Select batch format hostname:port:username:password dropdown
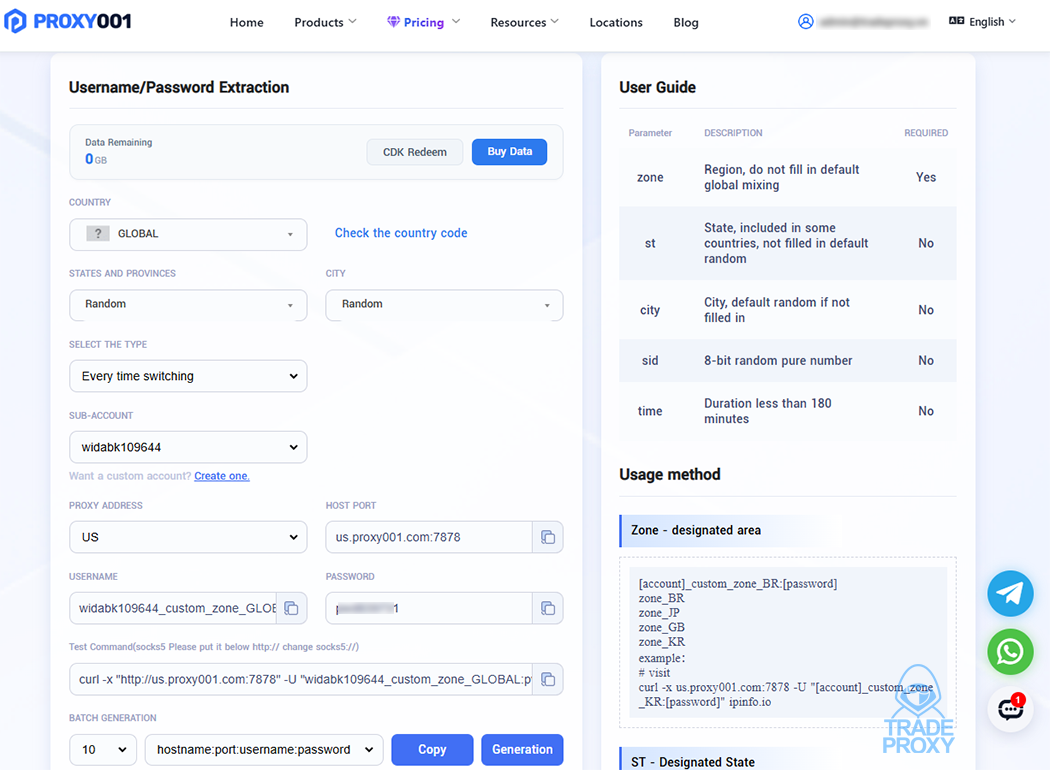1050x770 pixels. point(264,750)
